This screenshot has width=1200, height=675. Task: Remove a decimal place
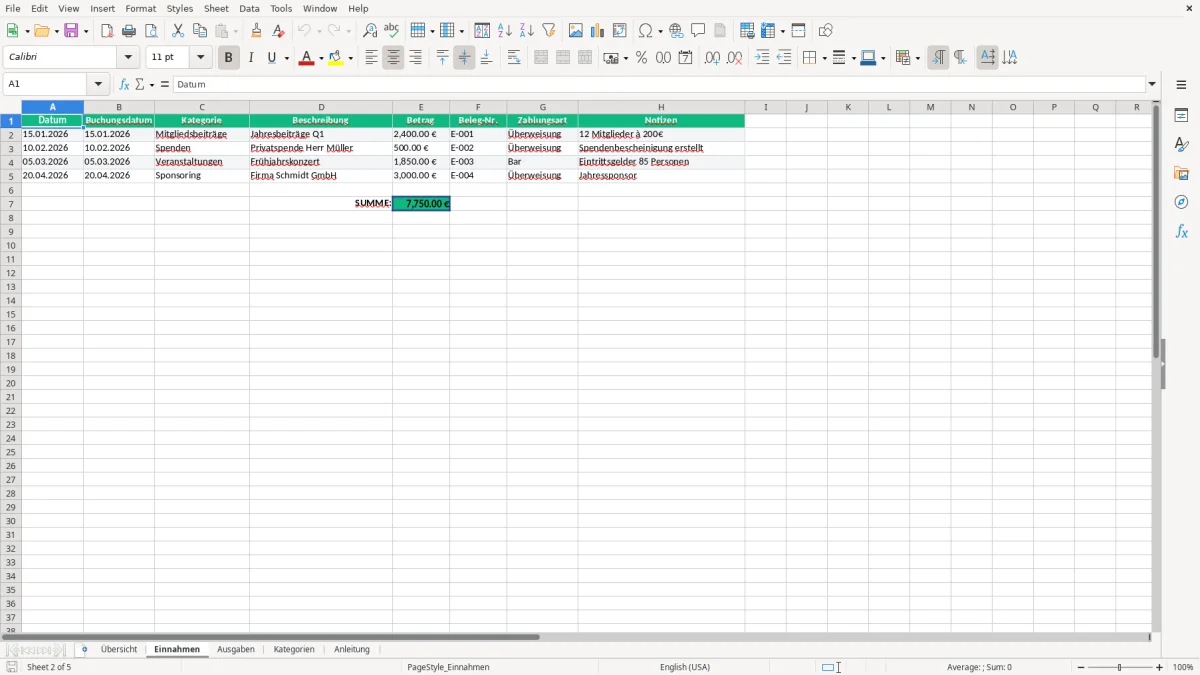pos(734,58)
